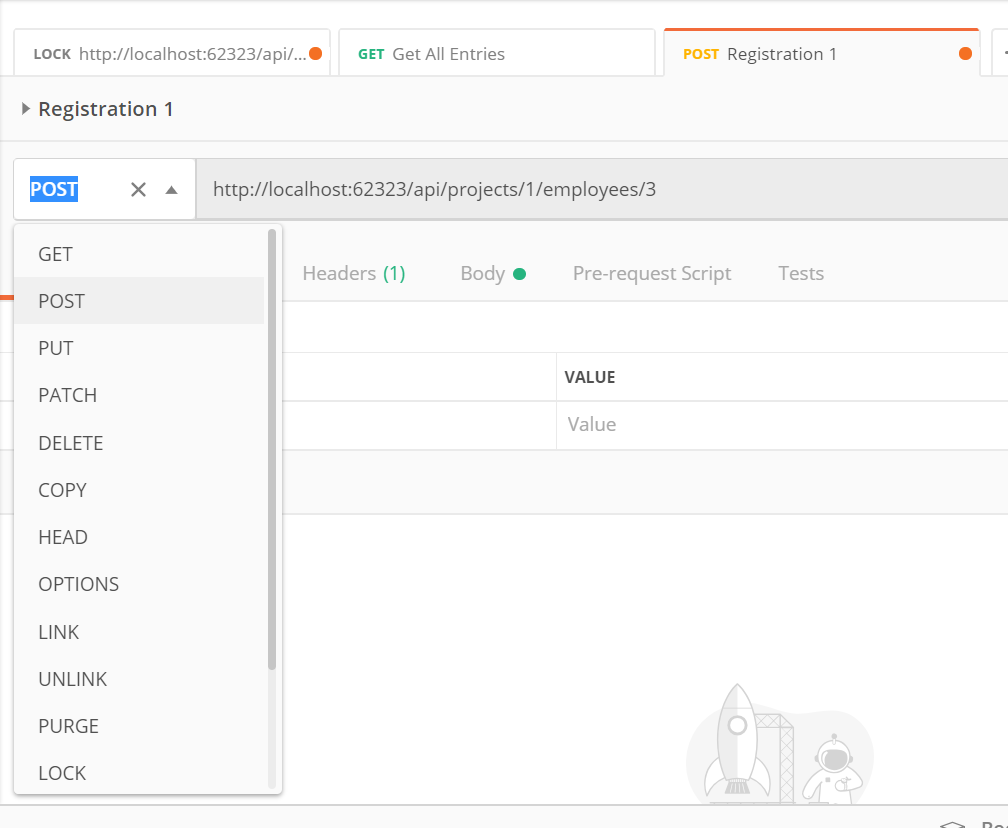Collapse the HTTP method dropdown arrow
This screenshot has width=1008, height=828.
171,189
